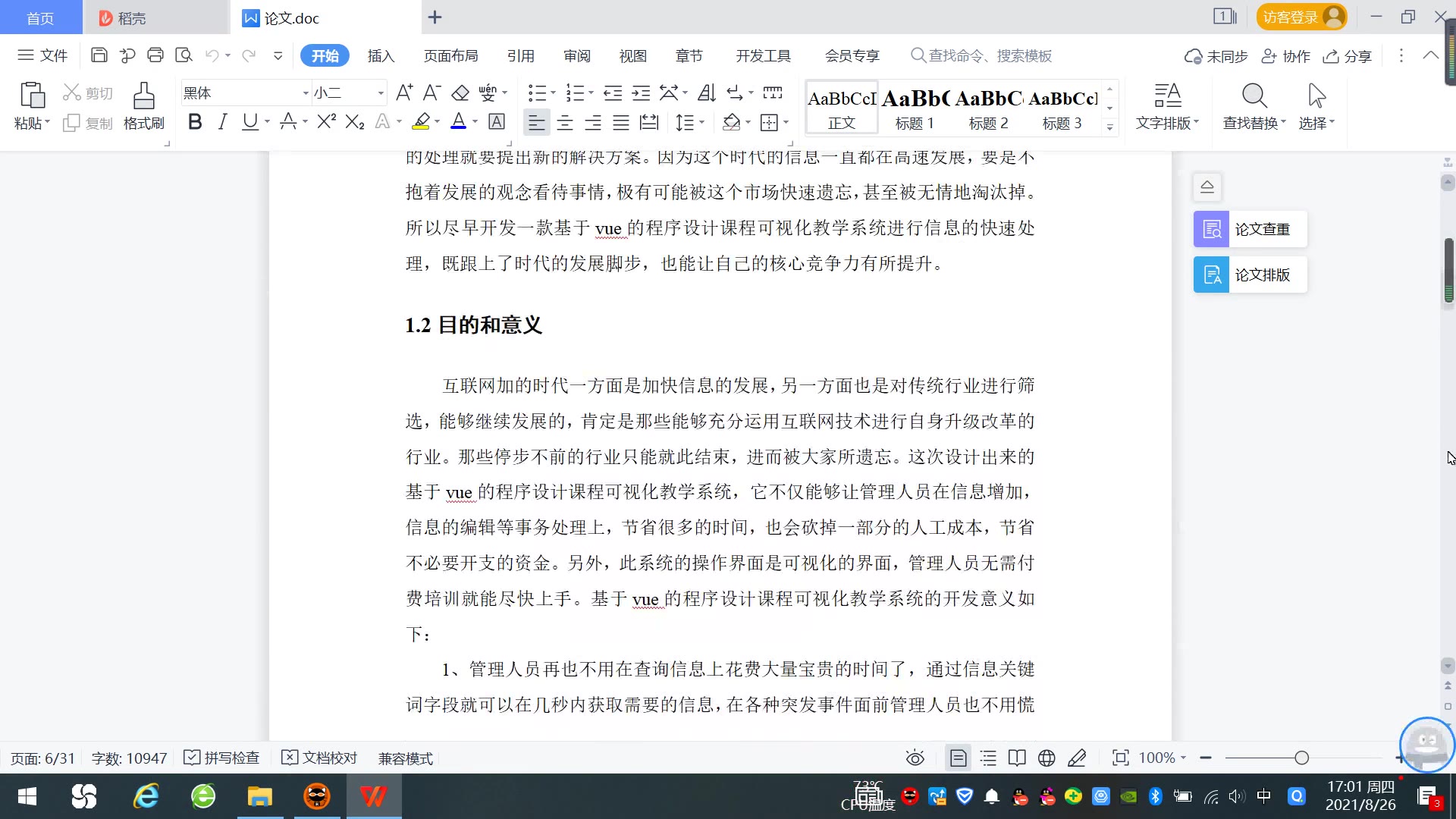Expand the font size dropdown 小二
Image resolution: width=1456 pixels, height=819 pixels.
pyautogui.click(x=381, y=93)
